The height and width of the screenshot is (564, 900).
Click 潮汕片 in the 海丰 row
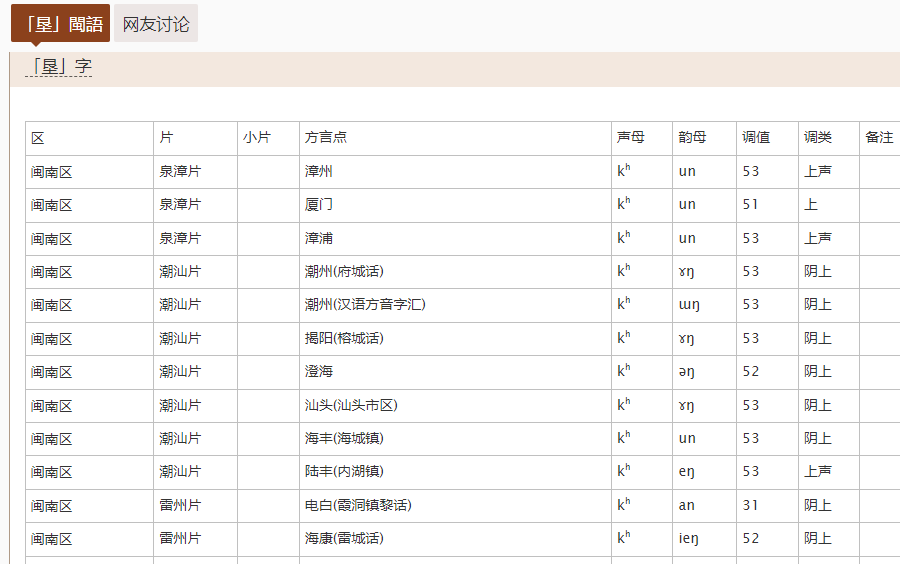pyautogui.click(x=180, y=439)
